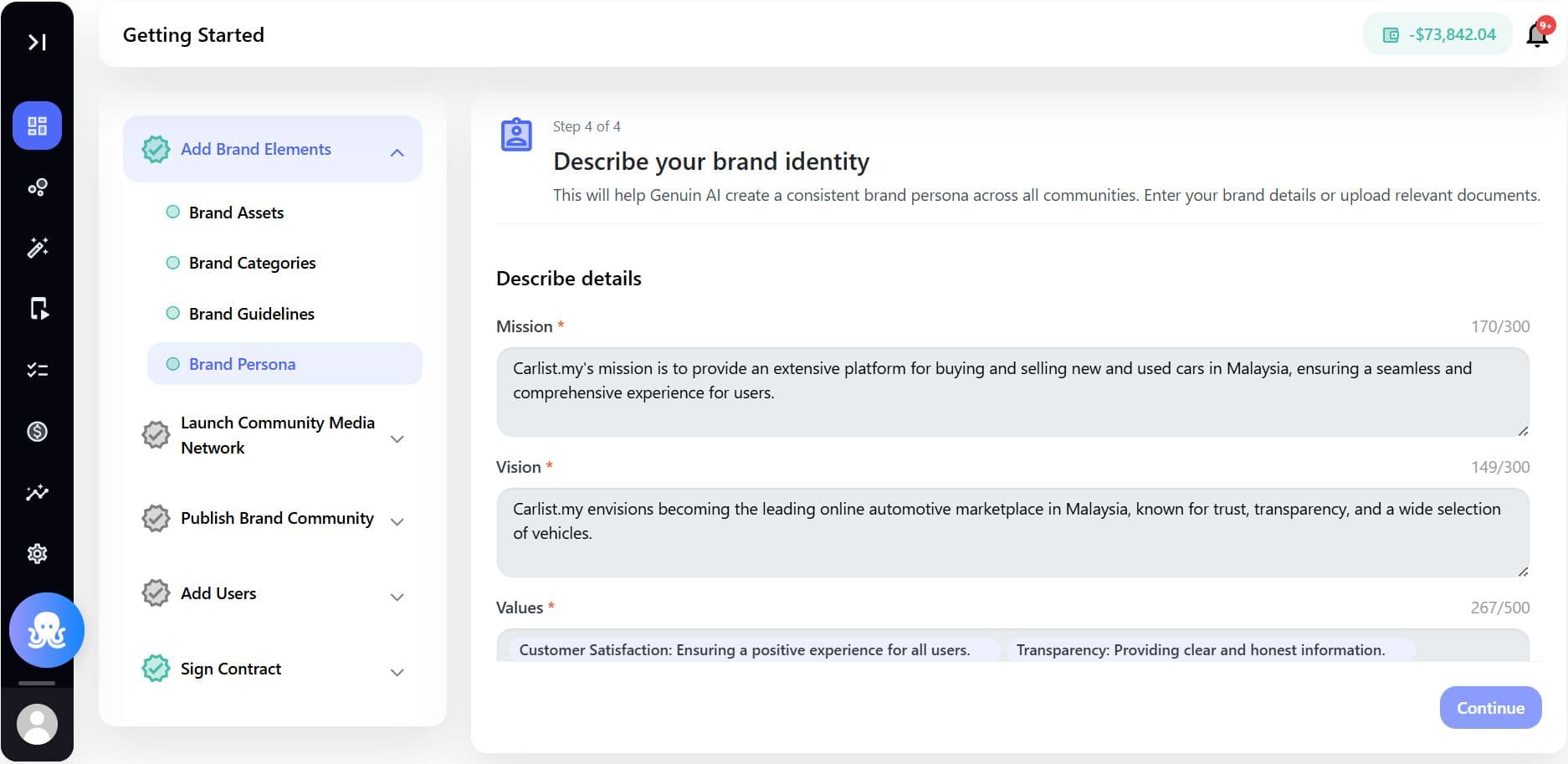Go to Brand Assets step

(236, 213)
